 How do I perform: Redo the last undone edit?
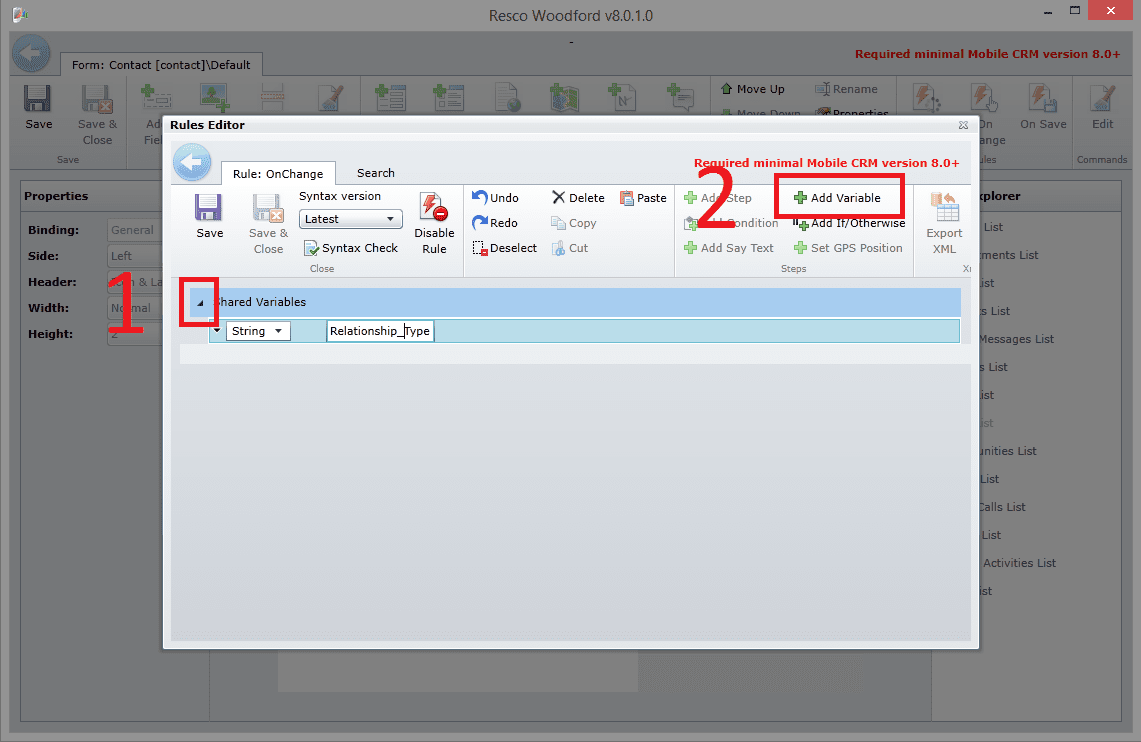[495, 223]
